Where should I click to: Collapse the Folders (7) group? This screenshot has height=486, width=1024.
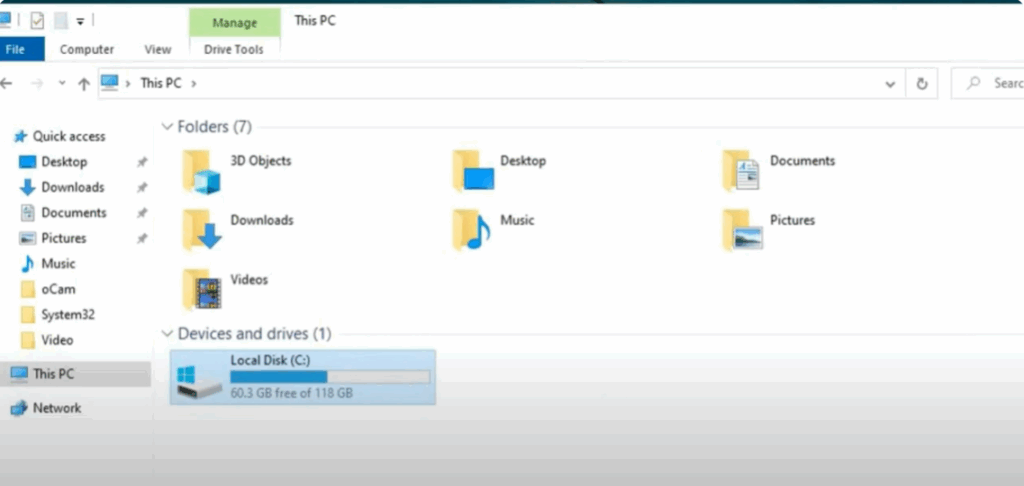click(x=168, y=127)
